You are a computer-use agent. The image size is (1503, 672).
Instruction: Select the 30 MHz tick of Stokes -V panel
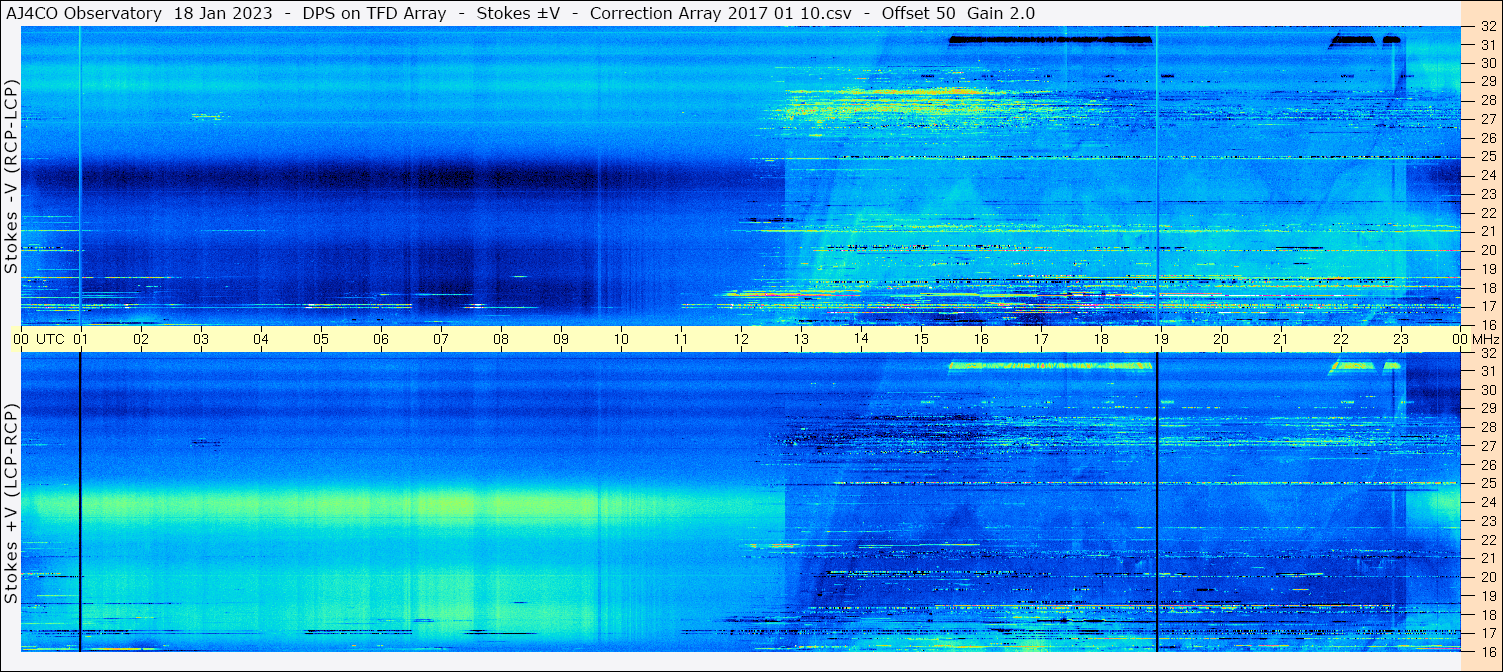coord(1487,63)
